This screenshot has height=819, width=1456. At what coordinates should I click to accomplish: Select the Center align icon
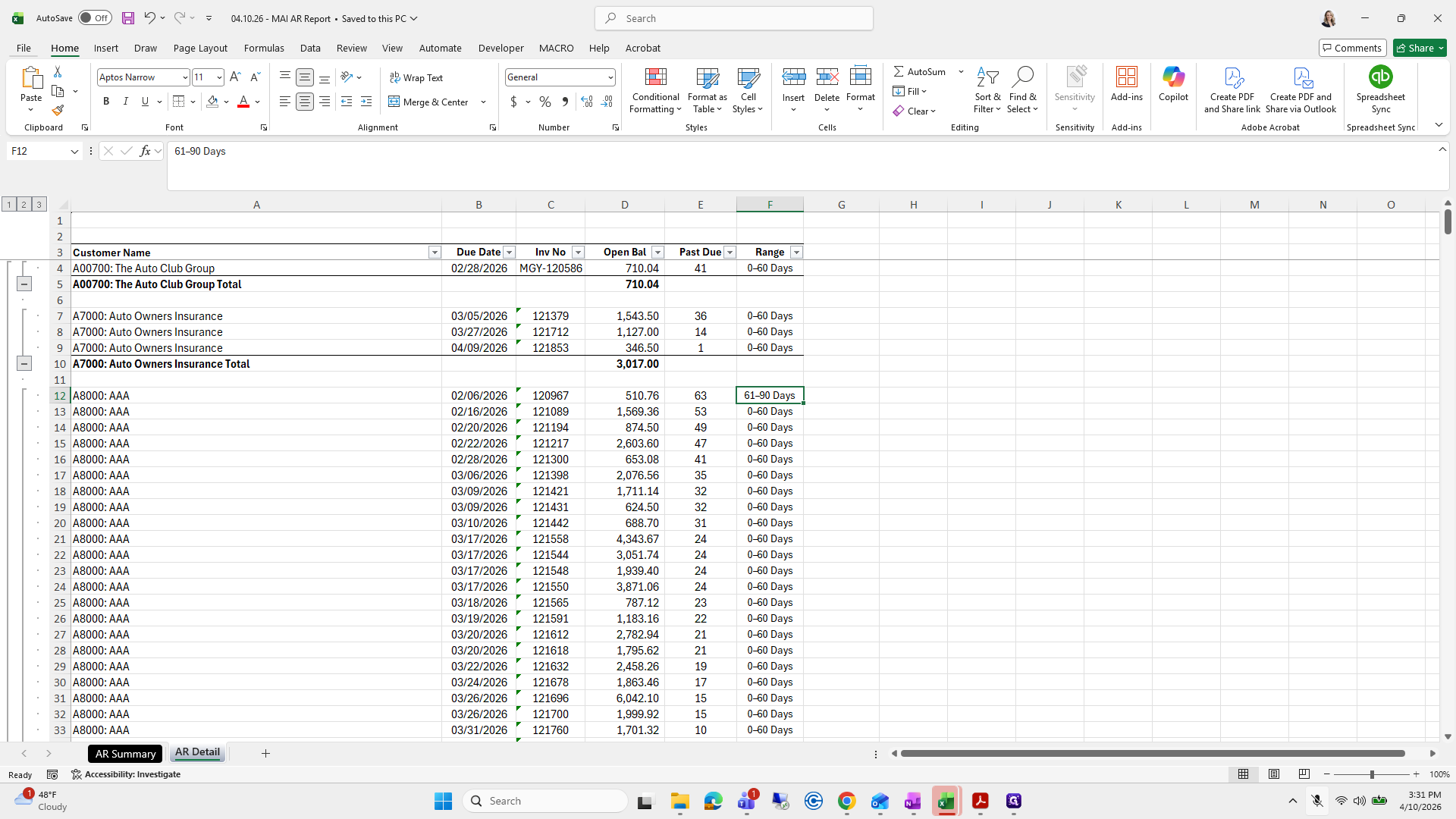305,102
